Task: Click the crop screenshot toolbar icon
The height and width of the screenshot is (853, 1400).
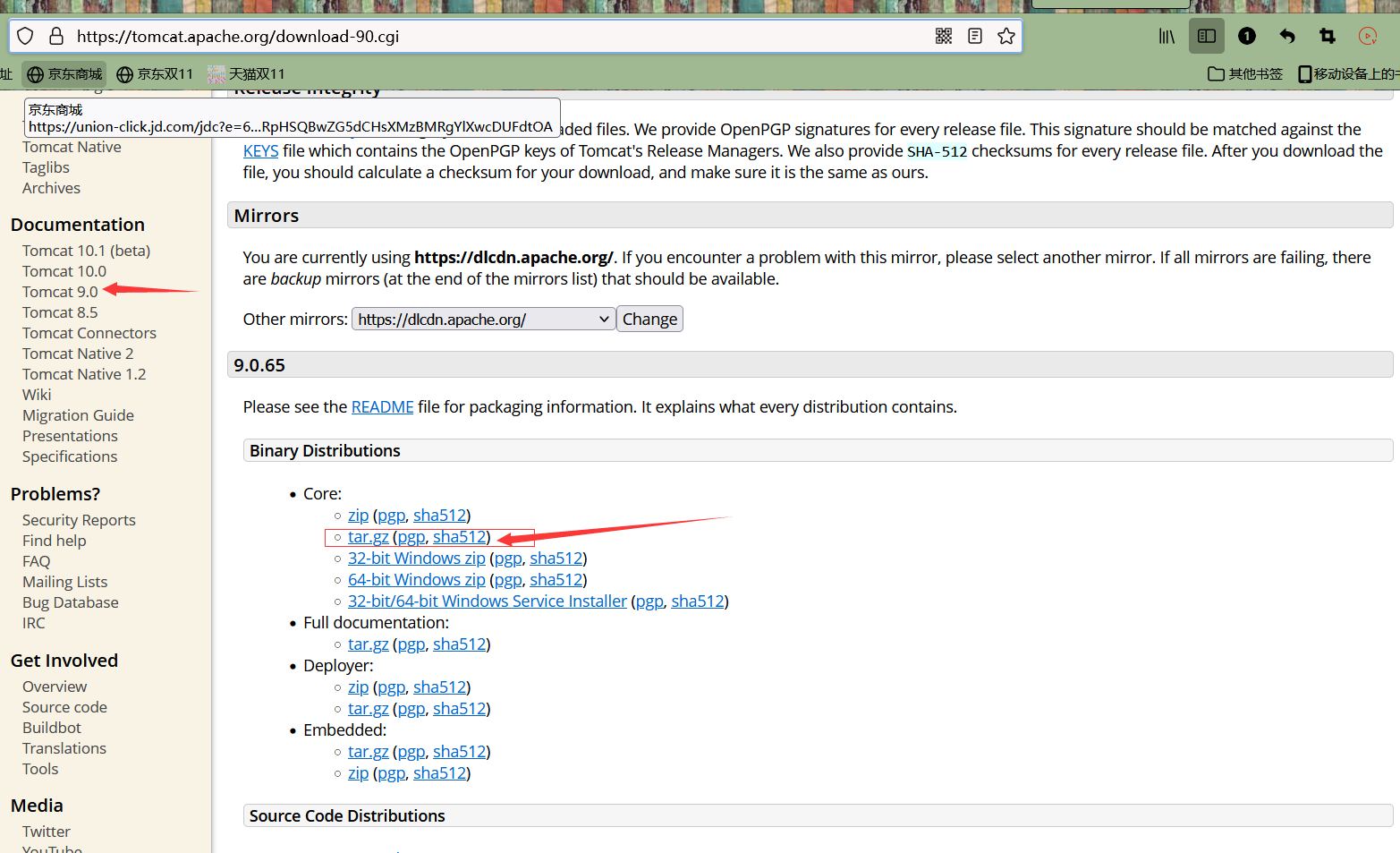Action: (1328, 36)
